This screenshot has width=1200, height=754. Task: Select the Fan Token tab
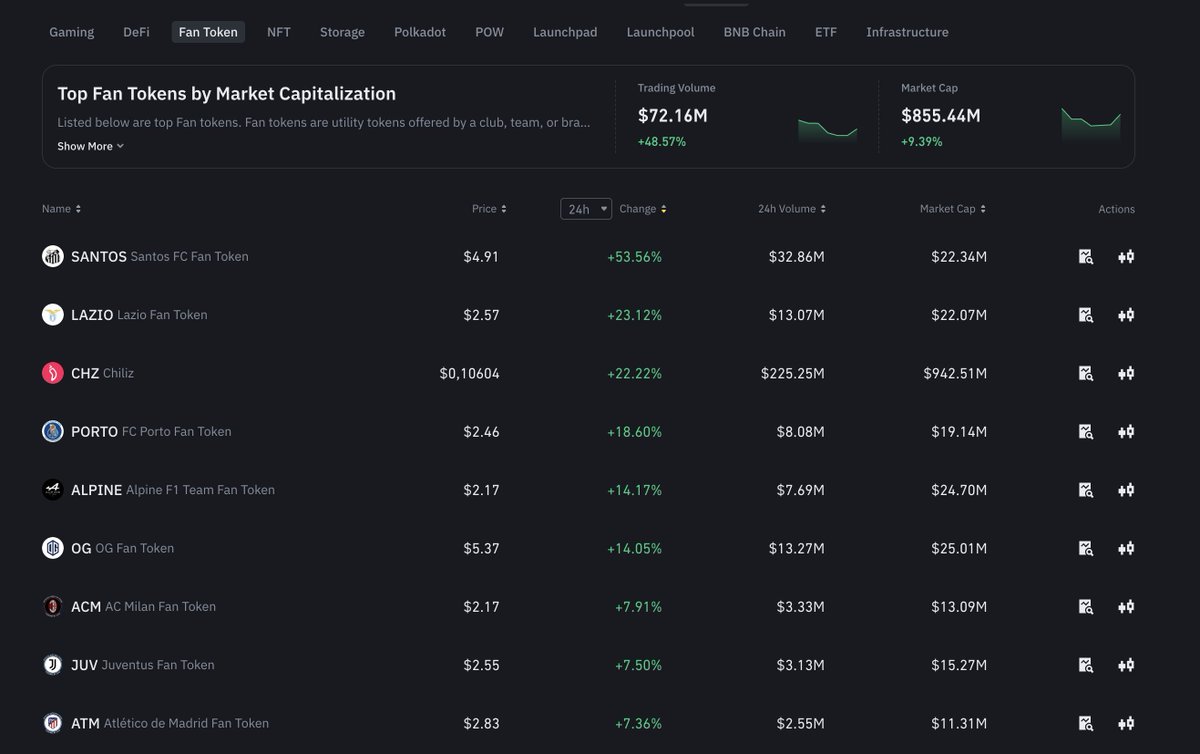click(x=208, y=32)
